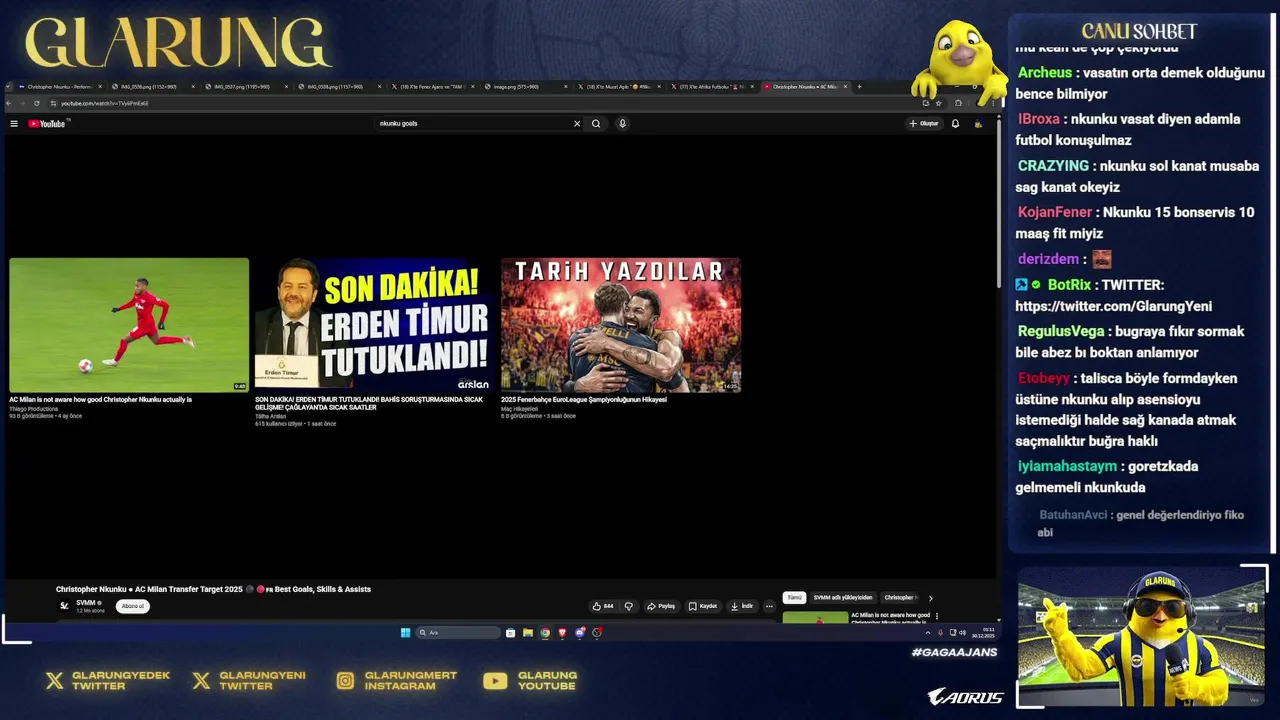
Task: Open the KojanFener username in chat
Action: pos(1054,212)
